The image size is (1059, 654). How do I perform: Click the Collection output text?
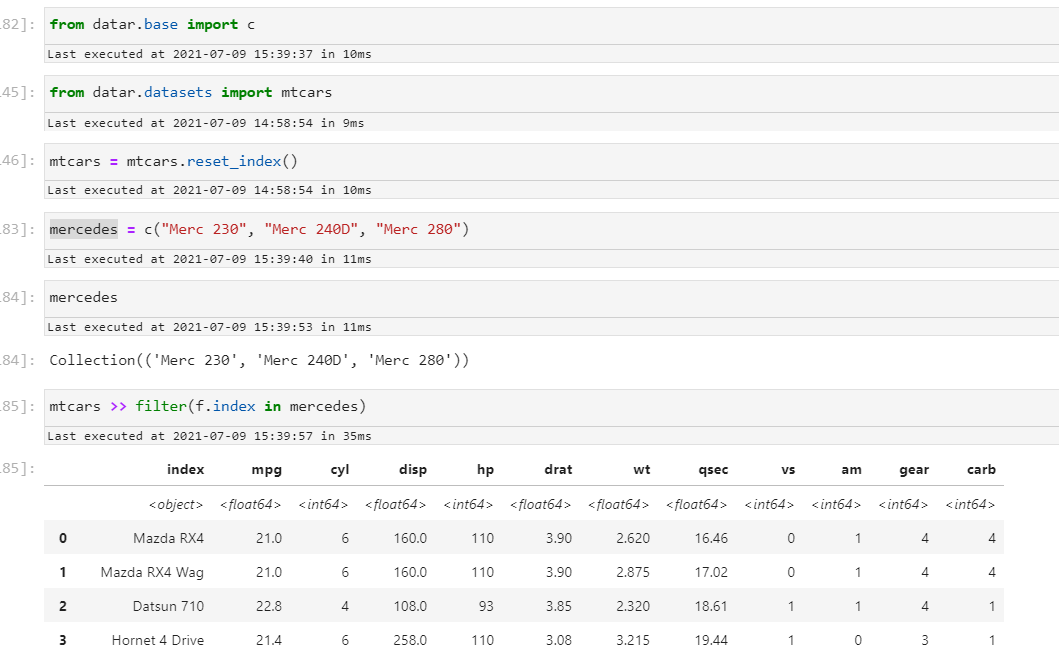(x=259, y=360)
